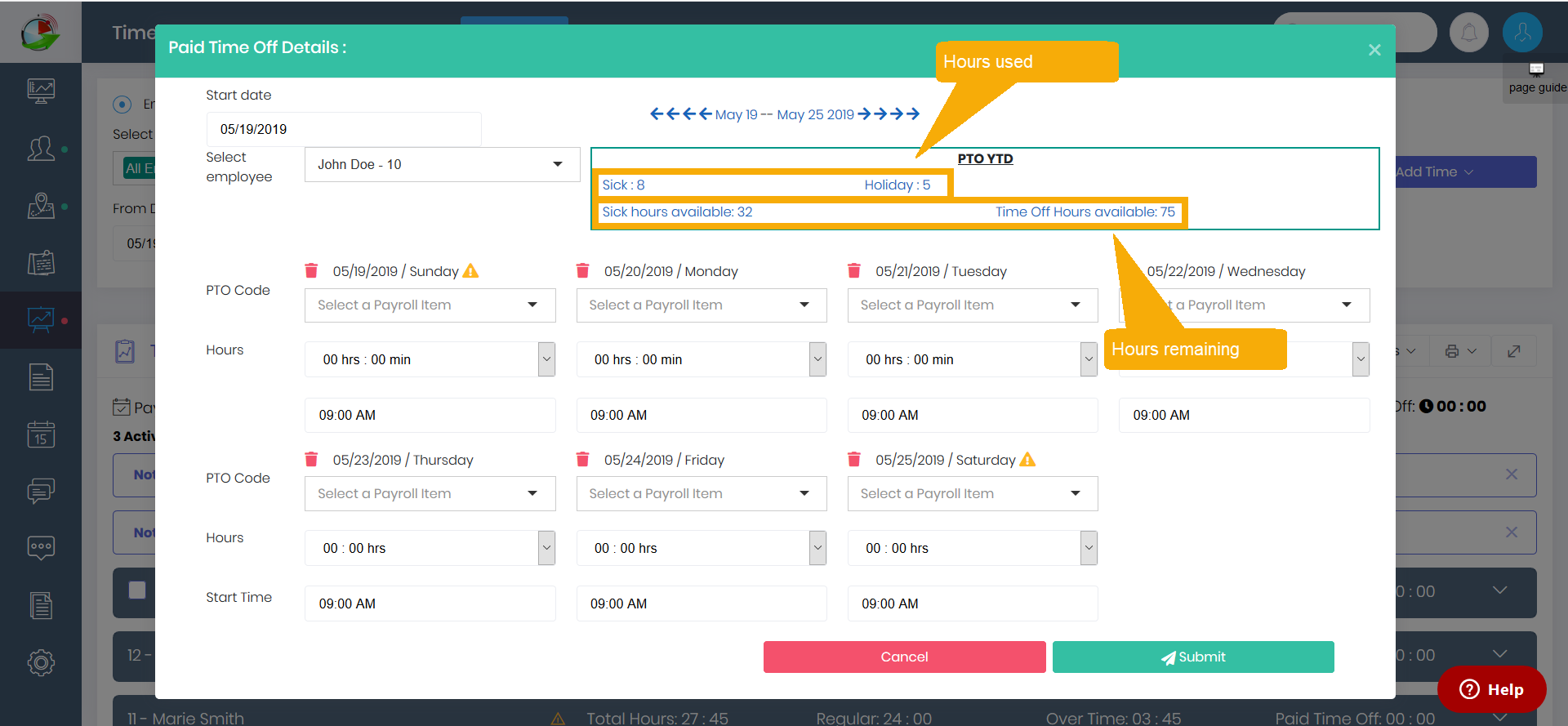Click the right arrow directly after May 25 2019
The image size is (1568, 726).
tap(864, 114)
